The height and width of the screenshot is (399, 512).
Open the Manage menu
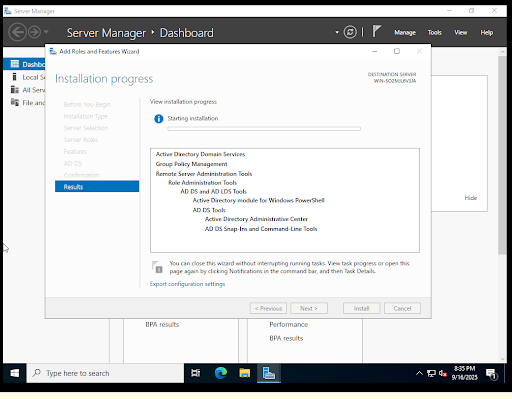point(405,32)
